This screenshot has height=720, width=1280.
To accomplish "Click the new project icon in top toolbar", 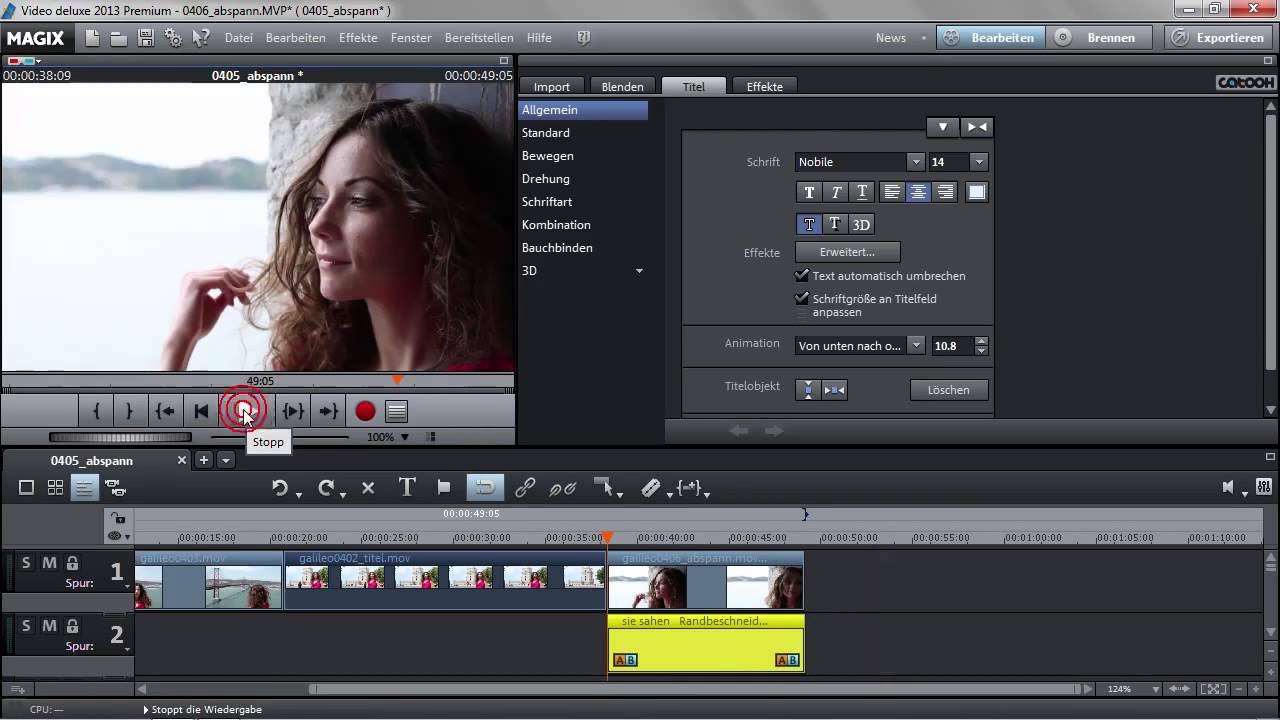I will [x=92, y=38].
